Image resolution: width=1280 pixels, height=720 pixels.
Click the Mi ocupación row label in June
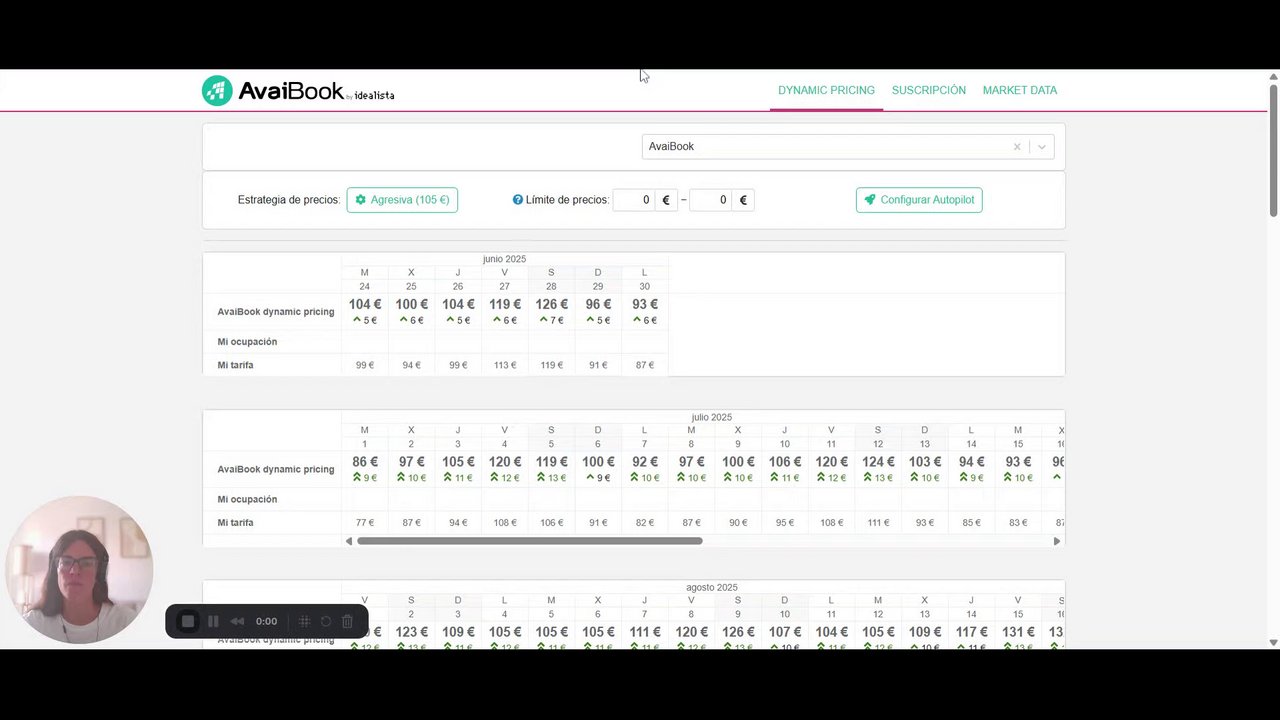click(x=247, y=342)
